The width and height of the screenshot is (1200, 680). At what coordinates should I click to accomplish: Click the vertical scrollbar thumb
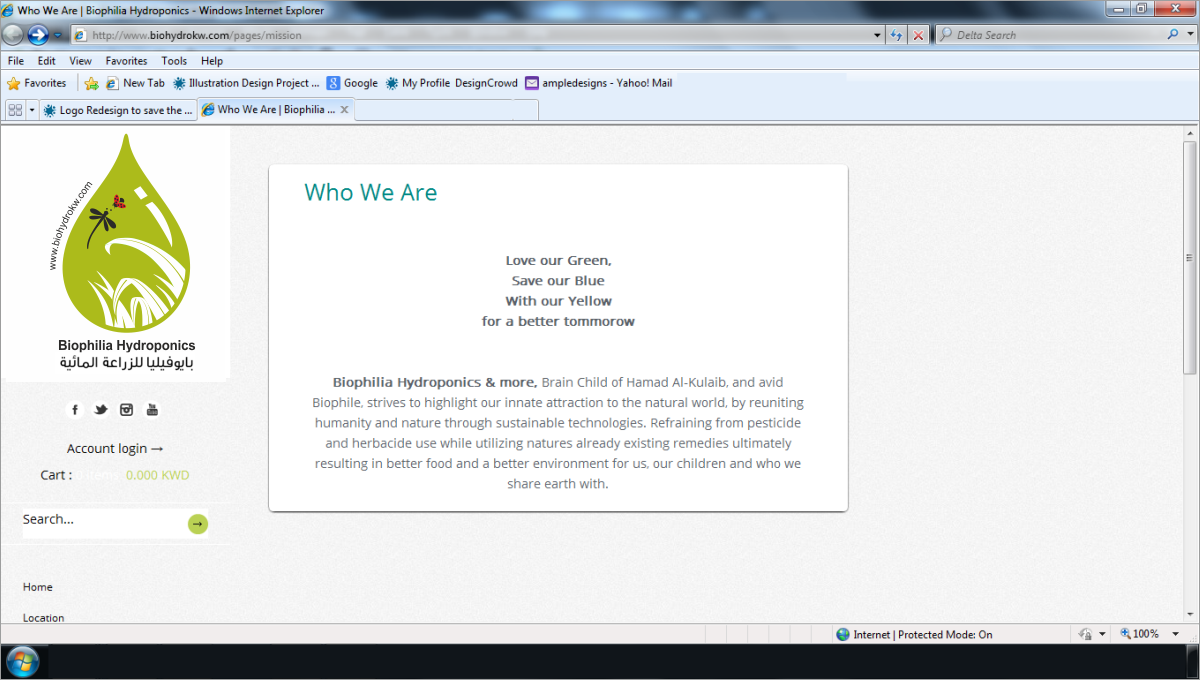click(x=1190, y=258)
